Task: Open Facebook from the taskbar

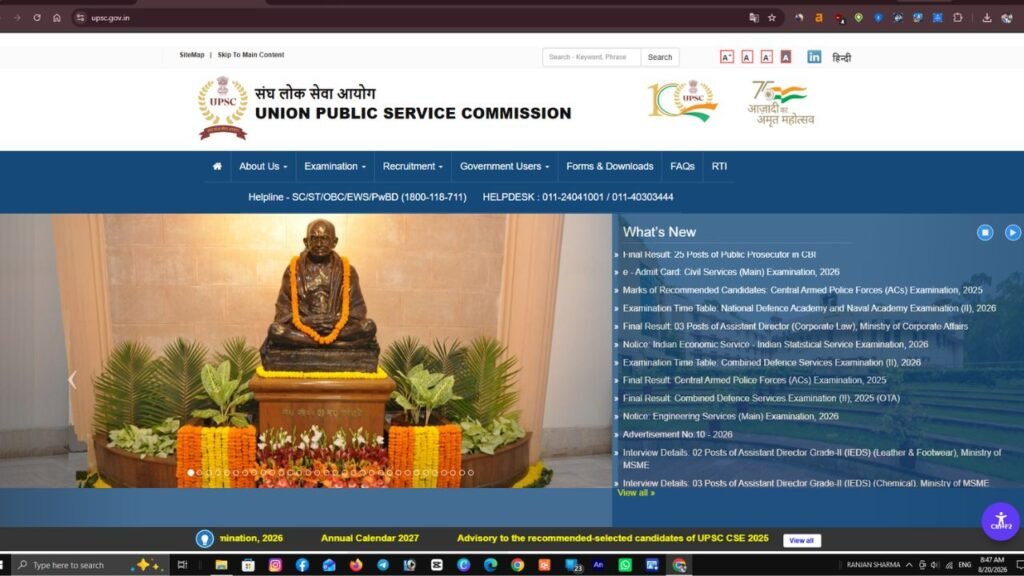Action: 302,565
